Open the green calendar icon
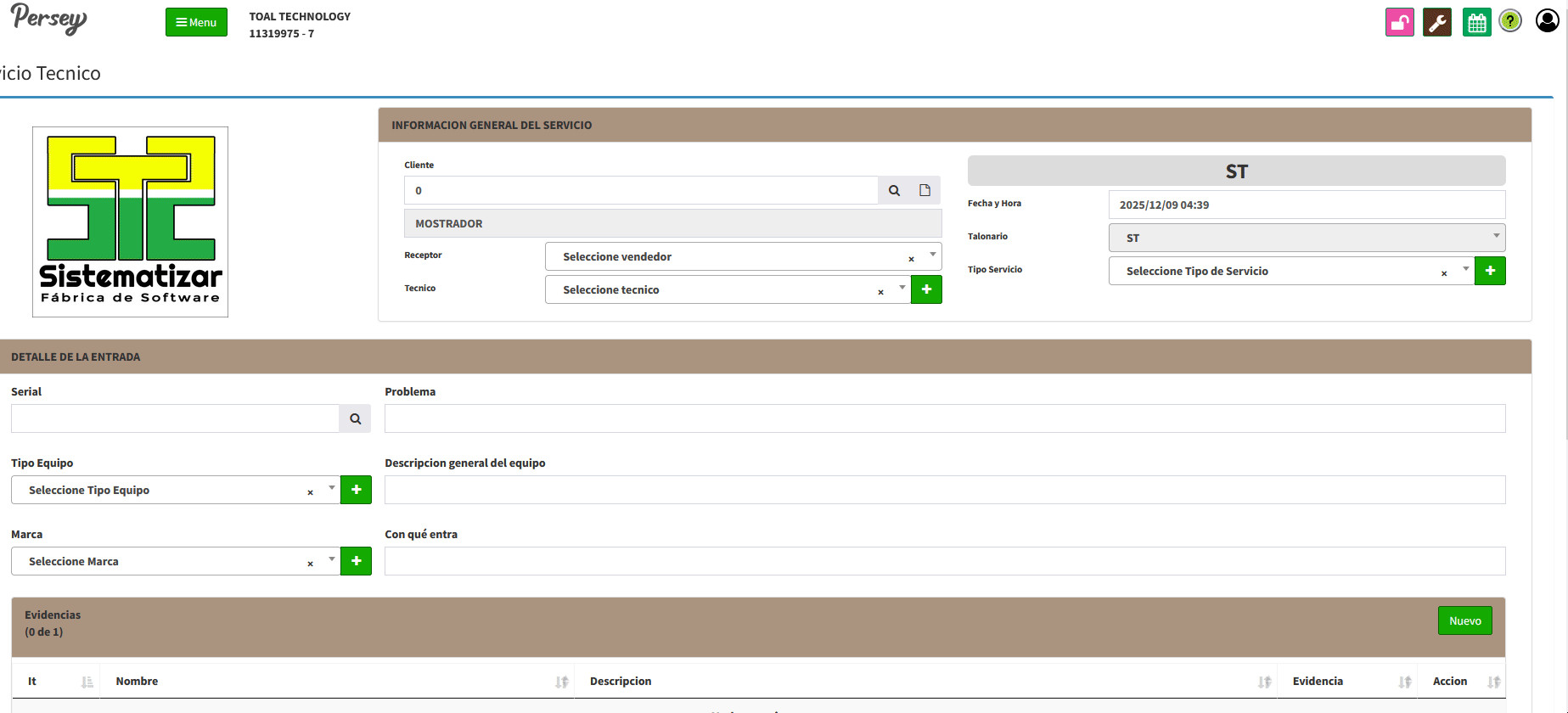Image resolution: width=1568 pixels, height=713 pixels. pos(1476,22)
